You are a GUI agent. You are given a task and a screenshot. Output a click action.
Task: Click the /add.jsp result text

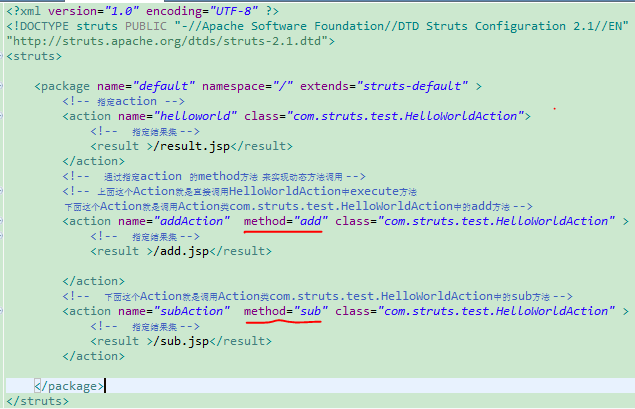181,251
